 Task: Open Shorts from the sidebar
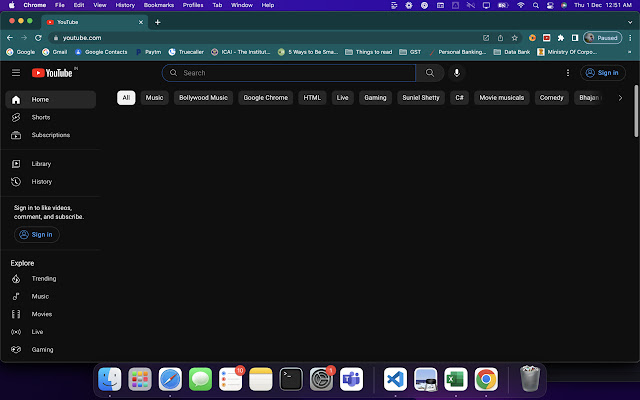(51, 117)
